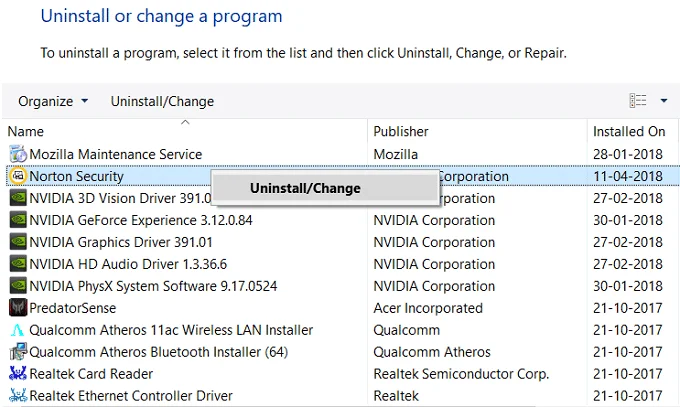Image resolution: width=680 pixels, height=407 pixels.
Task: Click Acer Incorporated publisher cell
Action: pyautogui.click(x=428, y=308)
